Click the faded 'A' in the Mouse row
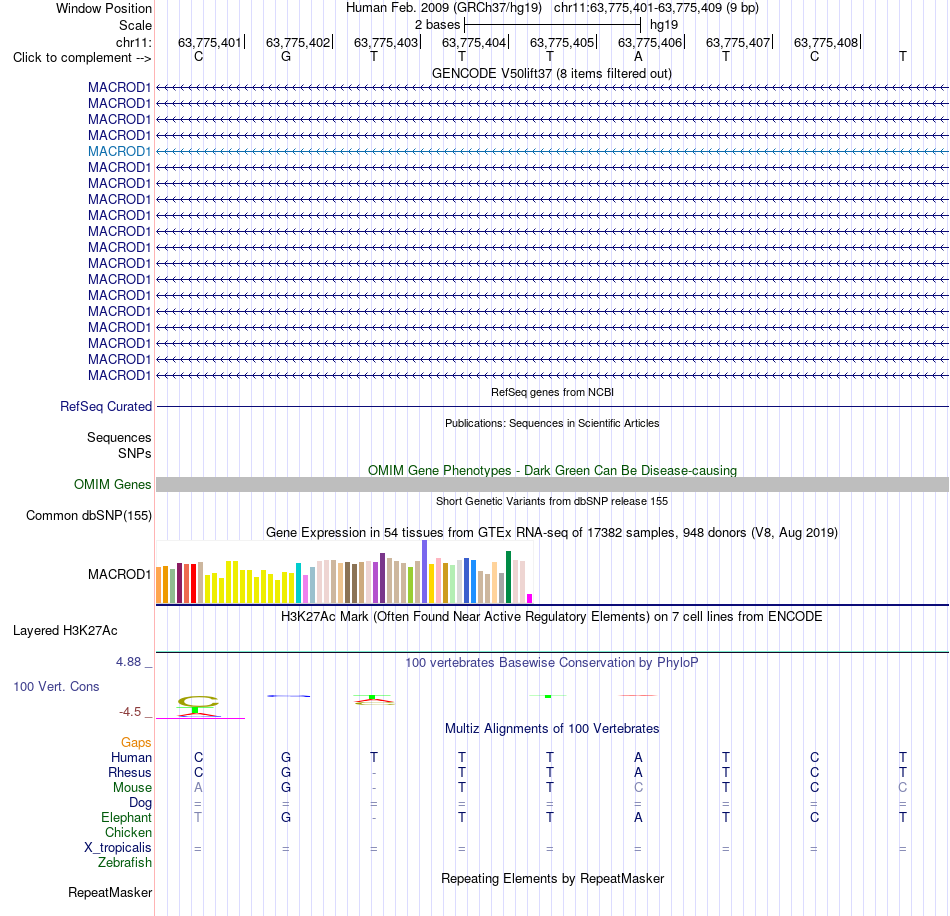This screenshot has width=950, height=916. pos(198,788)
